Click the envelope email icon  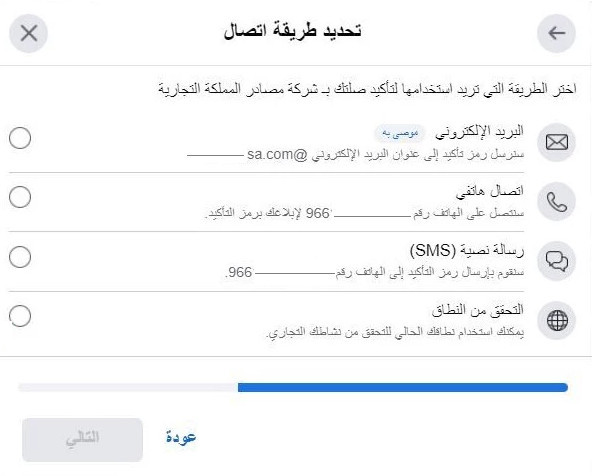(556, 142)
